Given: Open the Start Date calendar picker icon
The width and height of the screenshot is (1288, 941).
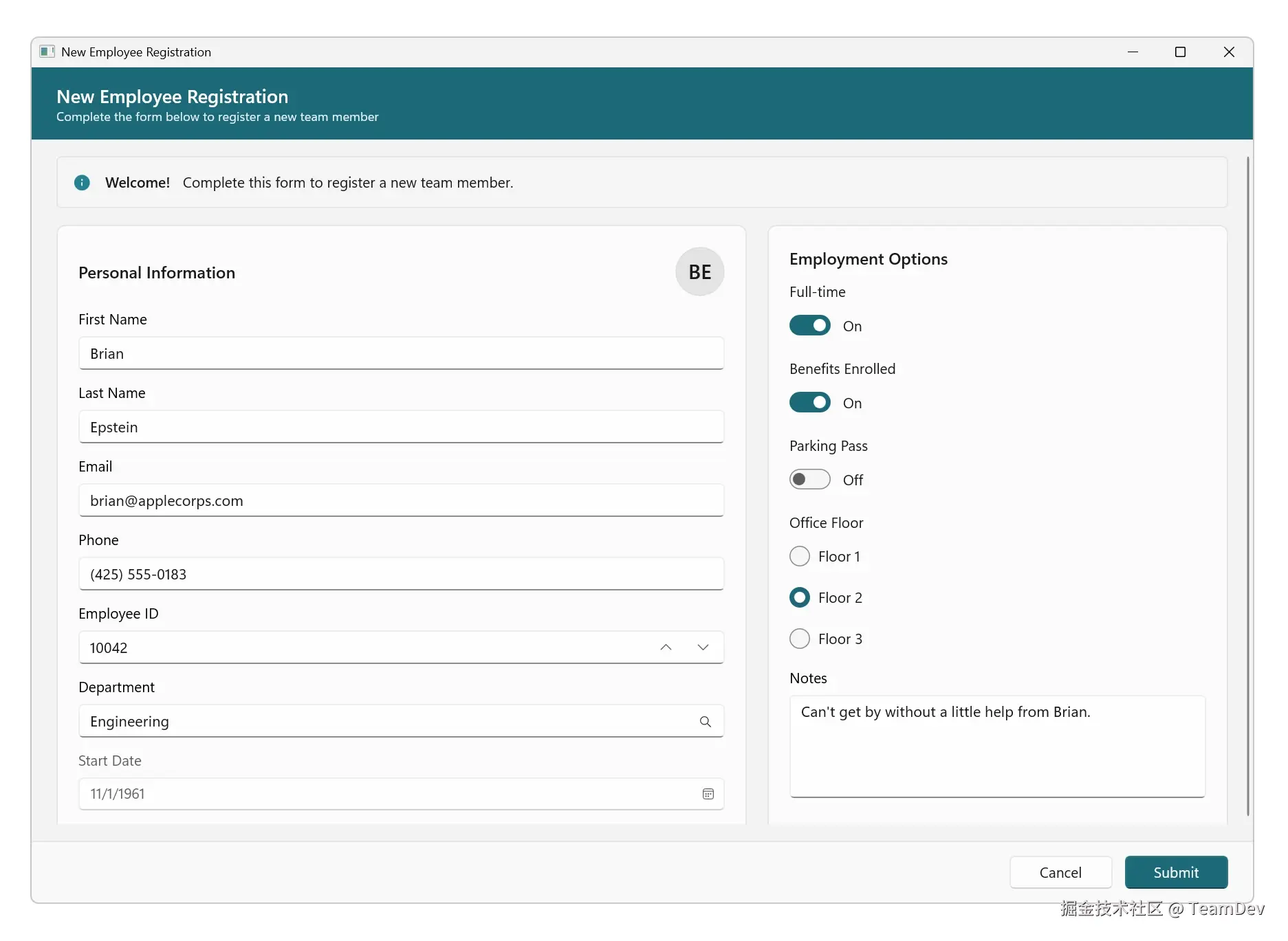Looking at the screenshot, I should 708,794.
